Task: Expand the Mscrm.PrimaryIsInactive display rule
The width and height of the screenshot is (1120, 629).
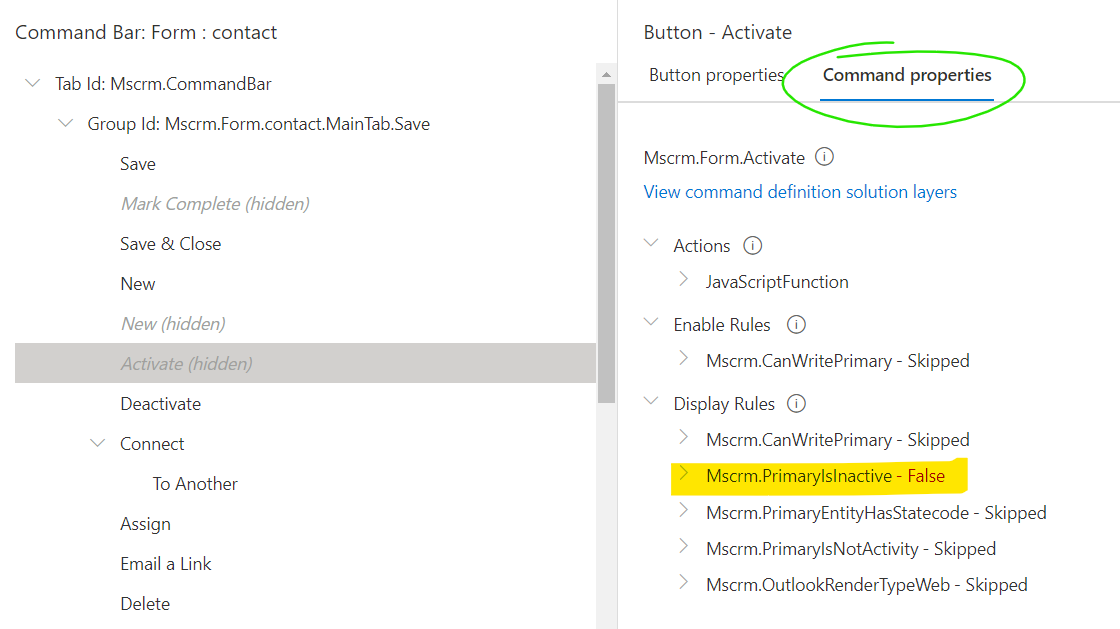Action: 684,475
